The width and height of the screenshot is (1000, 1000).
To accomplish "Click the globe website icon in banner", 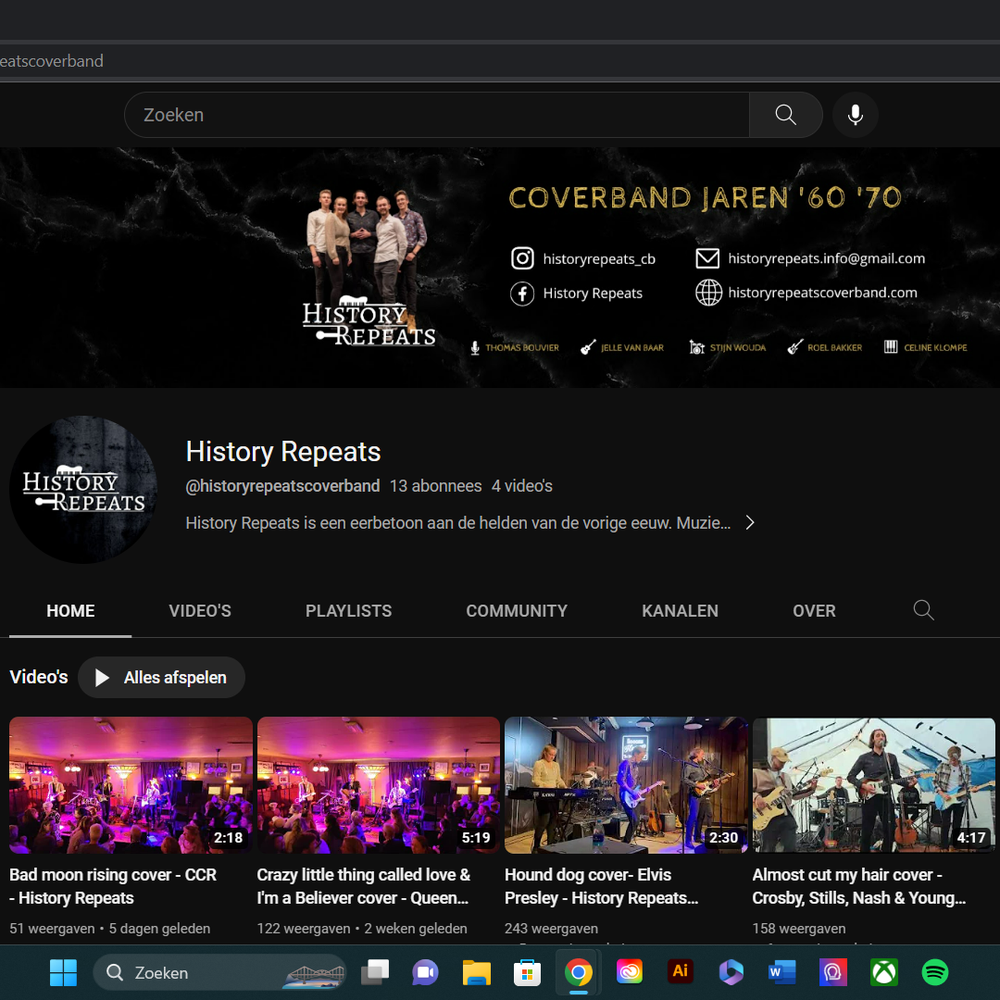I will 708,293.
